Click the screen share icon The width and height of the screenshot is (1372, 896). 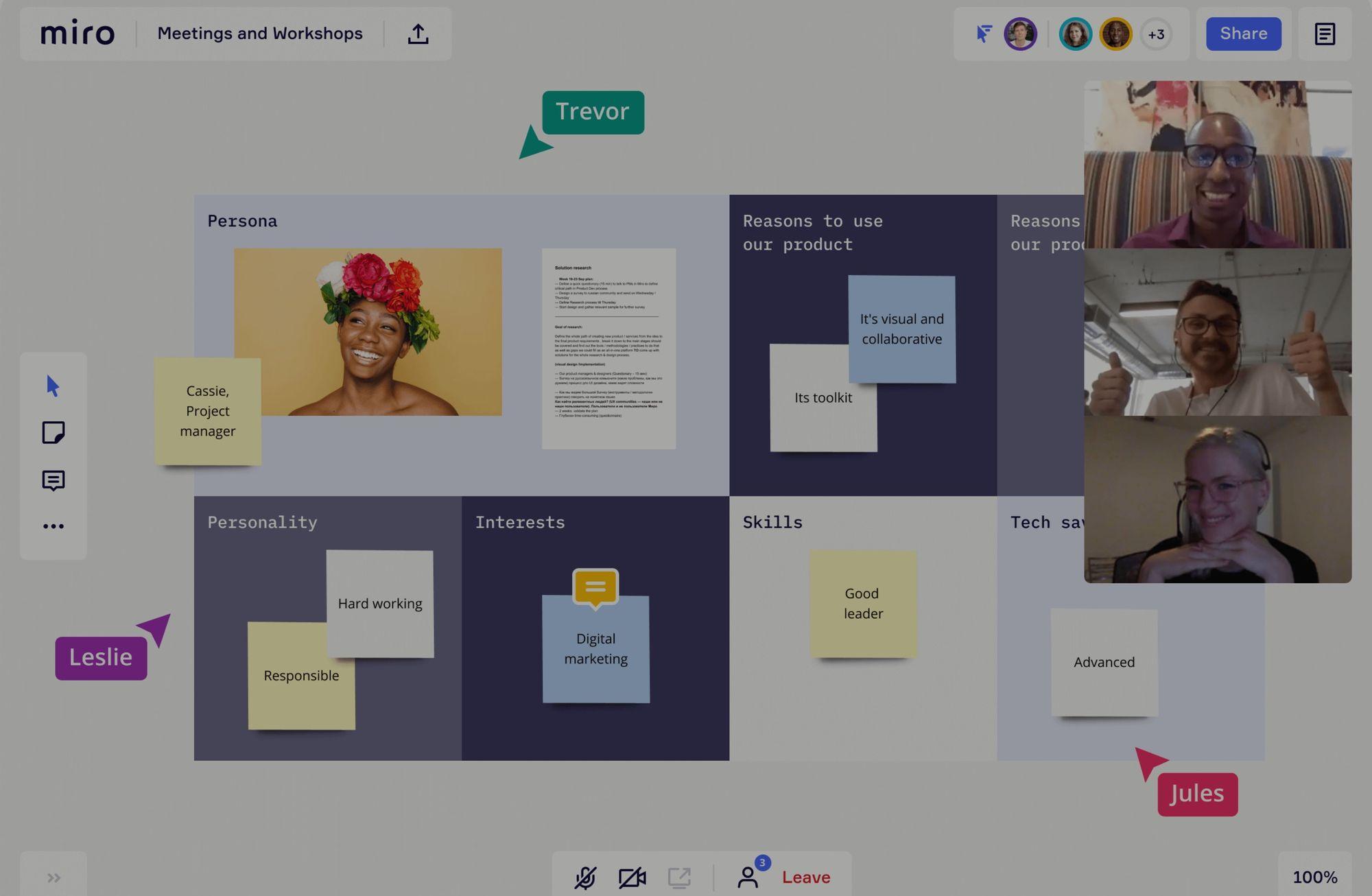pos(679,877)
